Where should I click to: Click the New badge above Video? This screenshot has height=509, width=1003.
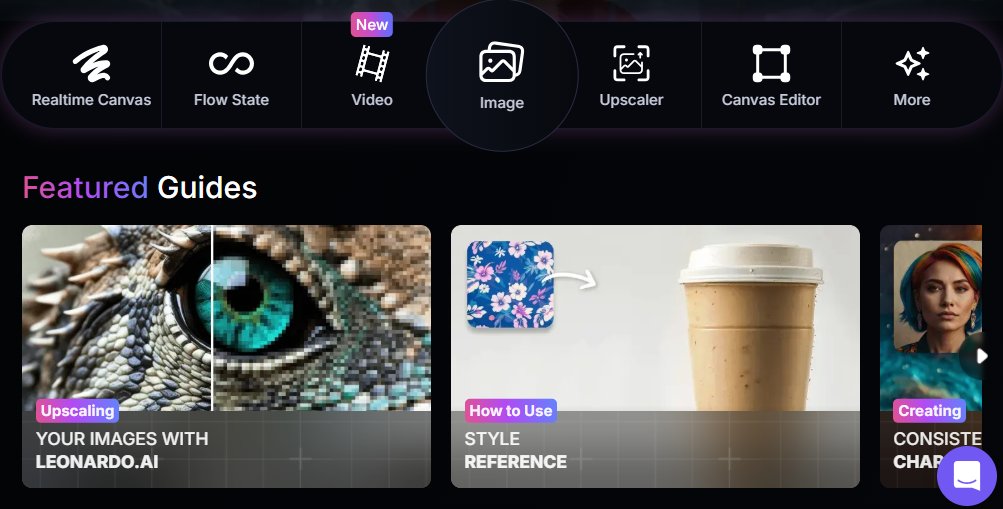tap(372, 24)
